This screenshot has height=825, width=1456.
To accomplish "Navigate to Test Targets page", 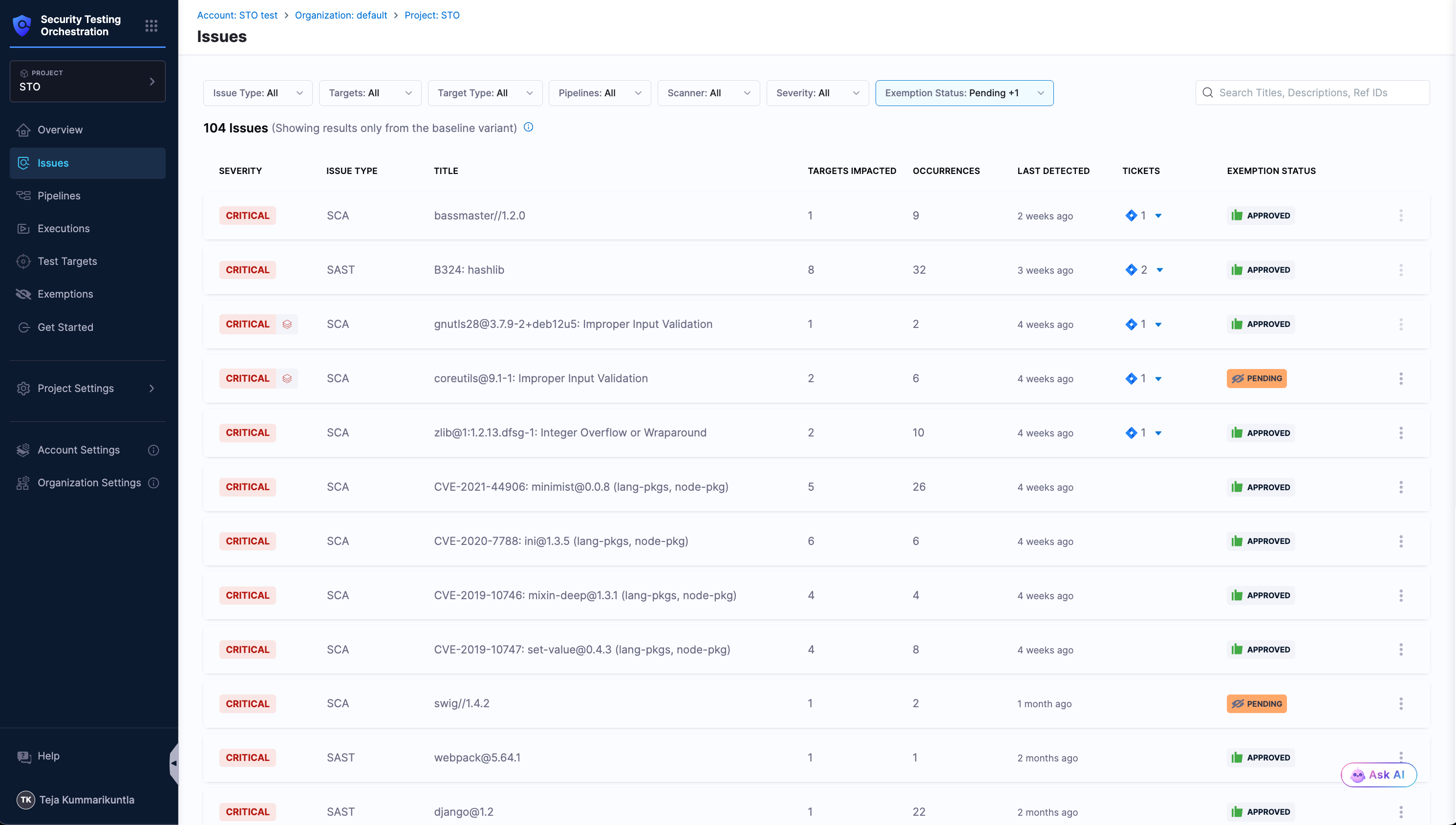I will (x=67, y=261).
